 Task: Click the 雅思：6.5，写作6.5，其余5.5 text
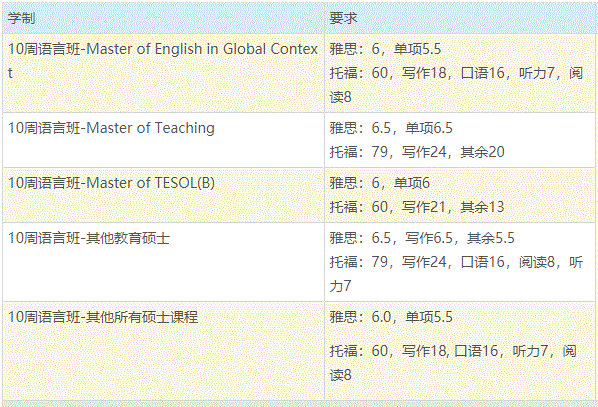click(x=422, y=238)
